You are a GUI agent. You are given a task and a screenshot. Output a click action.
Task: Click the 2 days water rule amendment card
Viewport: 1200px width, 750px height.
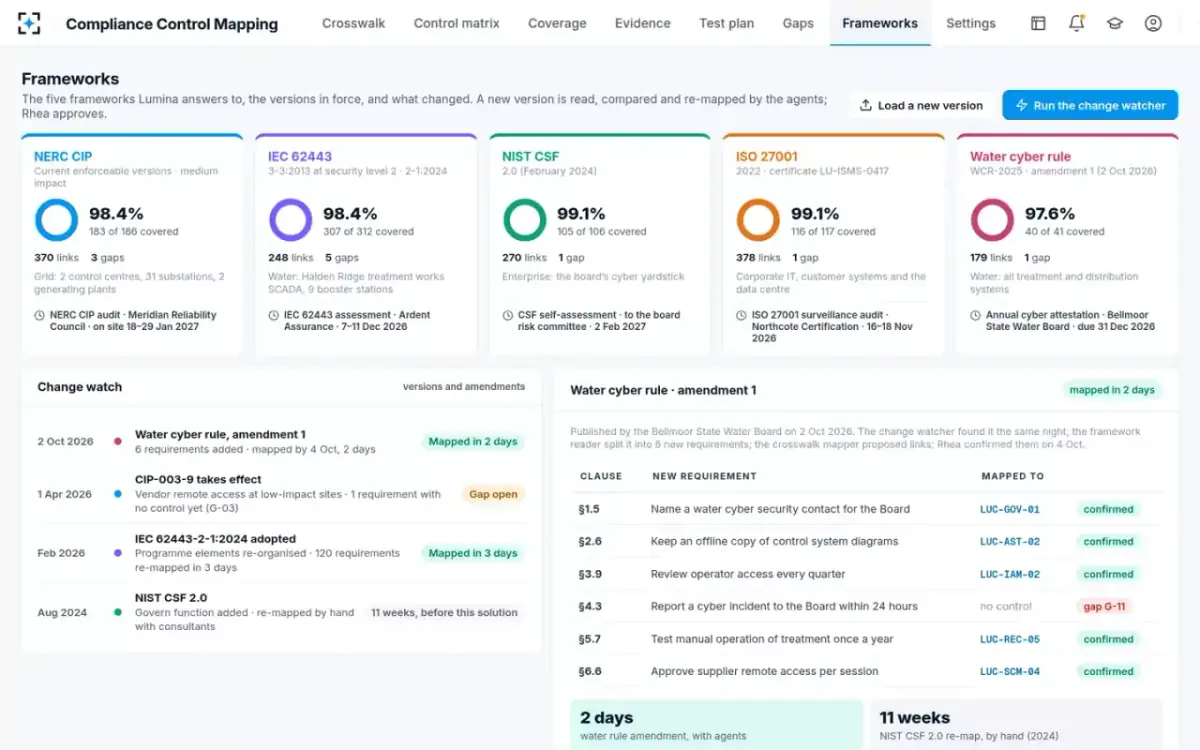716,725
